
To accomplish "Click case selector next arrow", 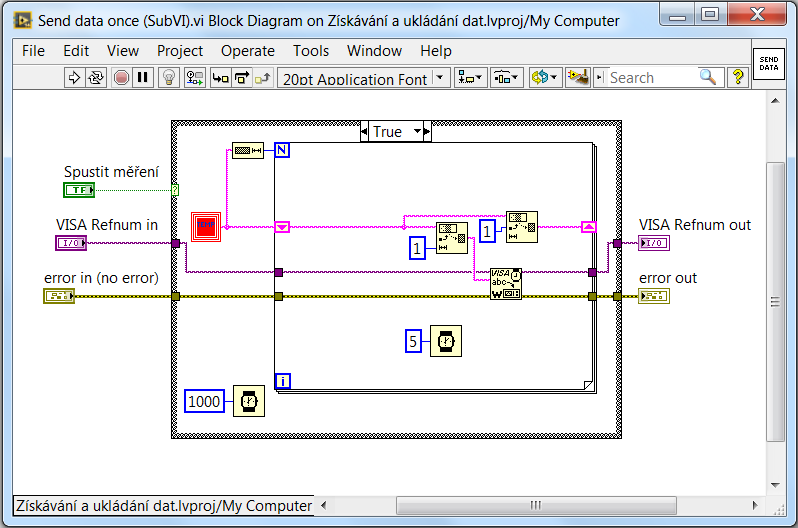I will tap(427, 131).
